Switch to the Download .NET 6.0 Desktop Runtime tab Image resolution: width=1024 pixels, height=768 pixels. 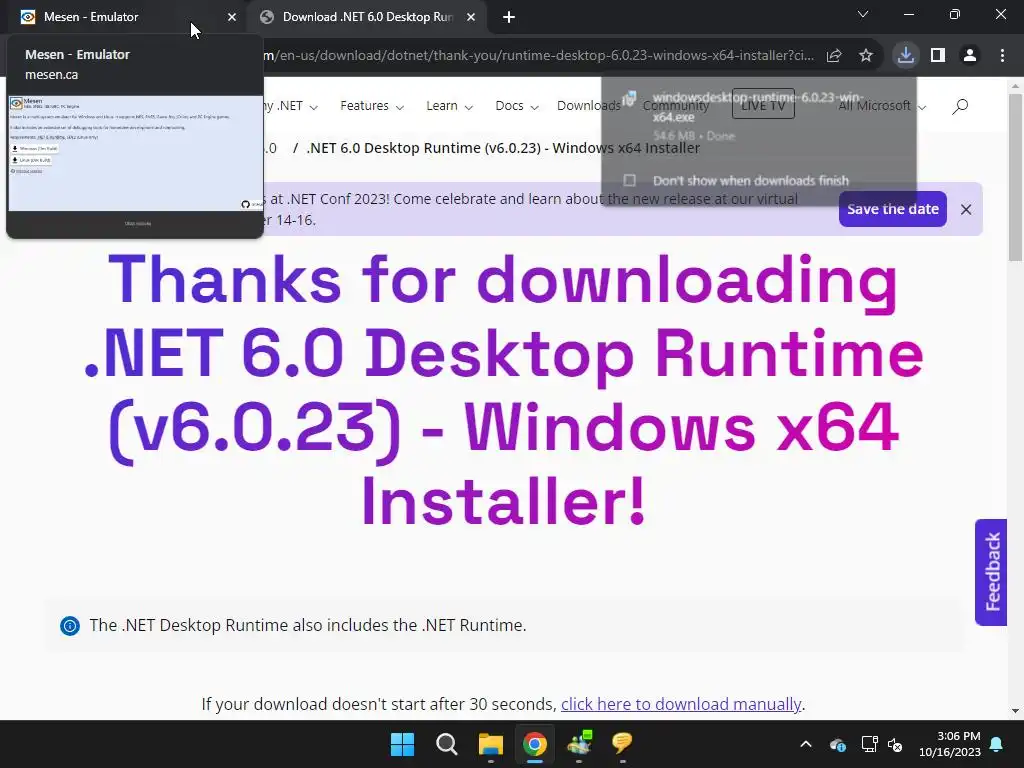(367, 17)
